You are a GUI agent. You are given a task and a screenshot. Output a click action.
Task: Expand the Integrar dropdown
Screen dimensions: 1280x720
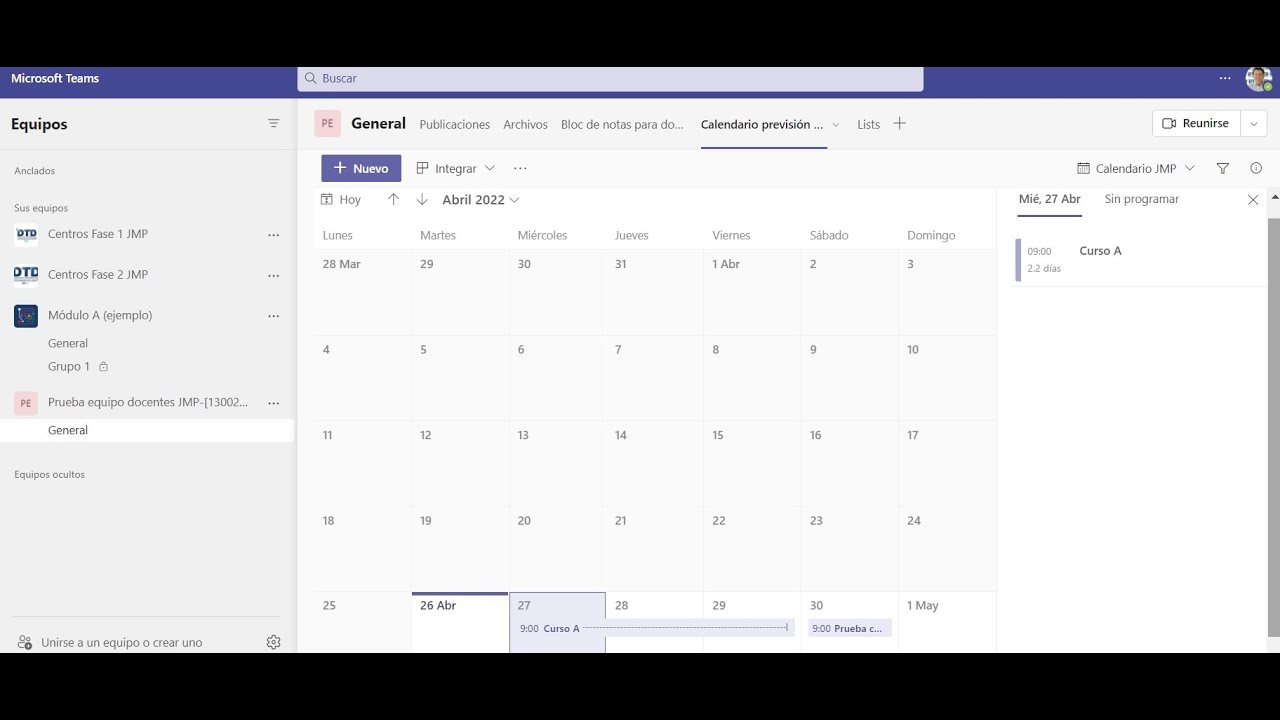click(455, 169)
